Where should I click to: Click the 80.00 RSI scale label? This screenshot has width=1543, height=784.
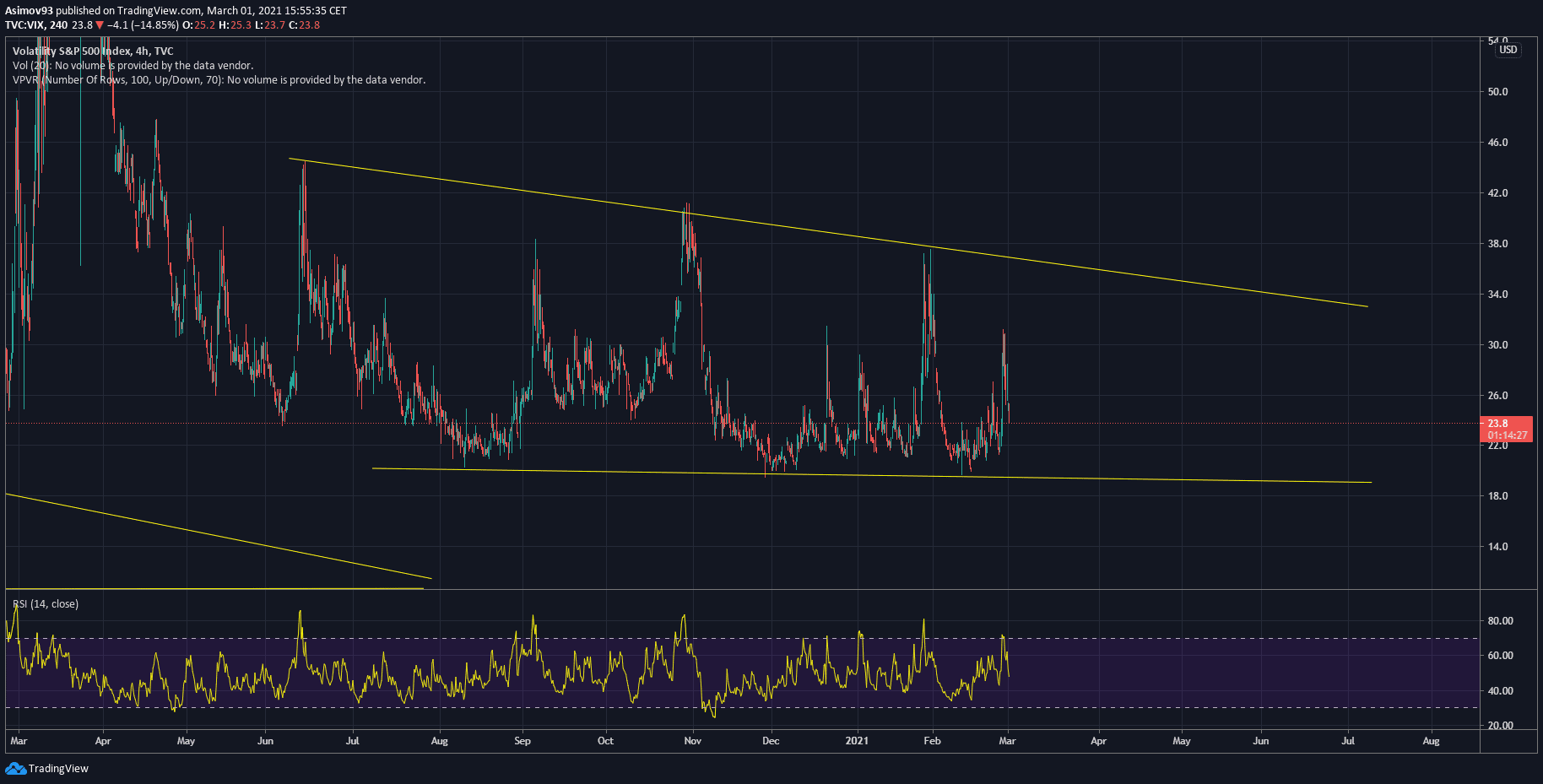[1500, 621]
